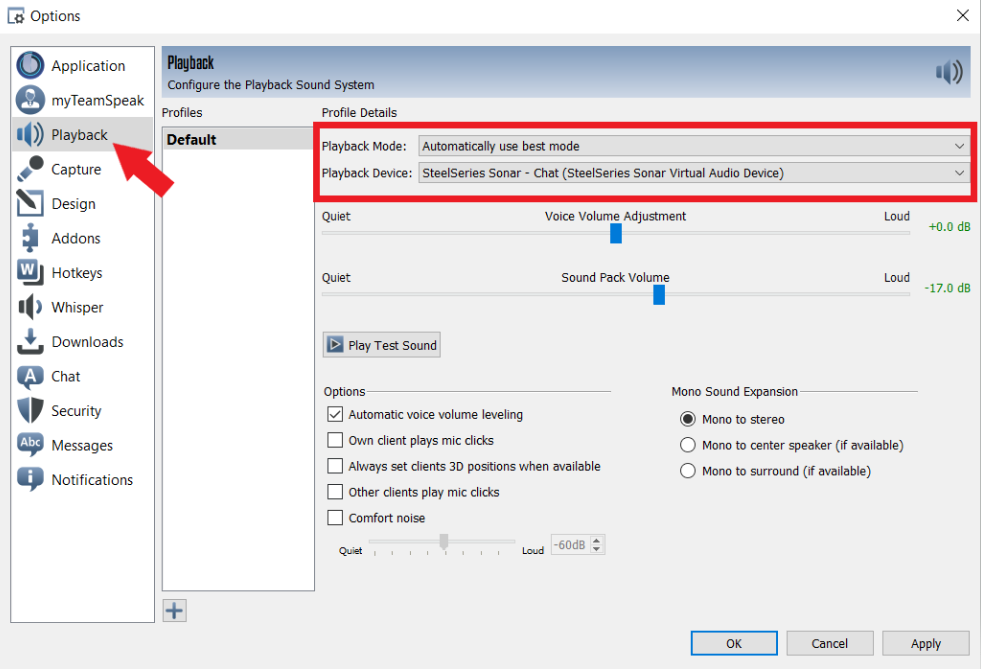
Task: Confirm settings with OK button
Action: click(734, 643)
